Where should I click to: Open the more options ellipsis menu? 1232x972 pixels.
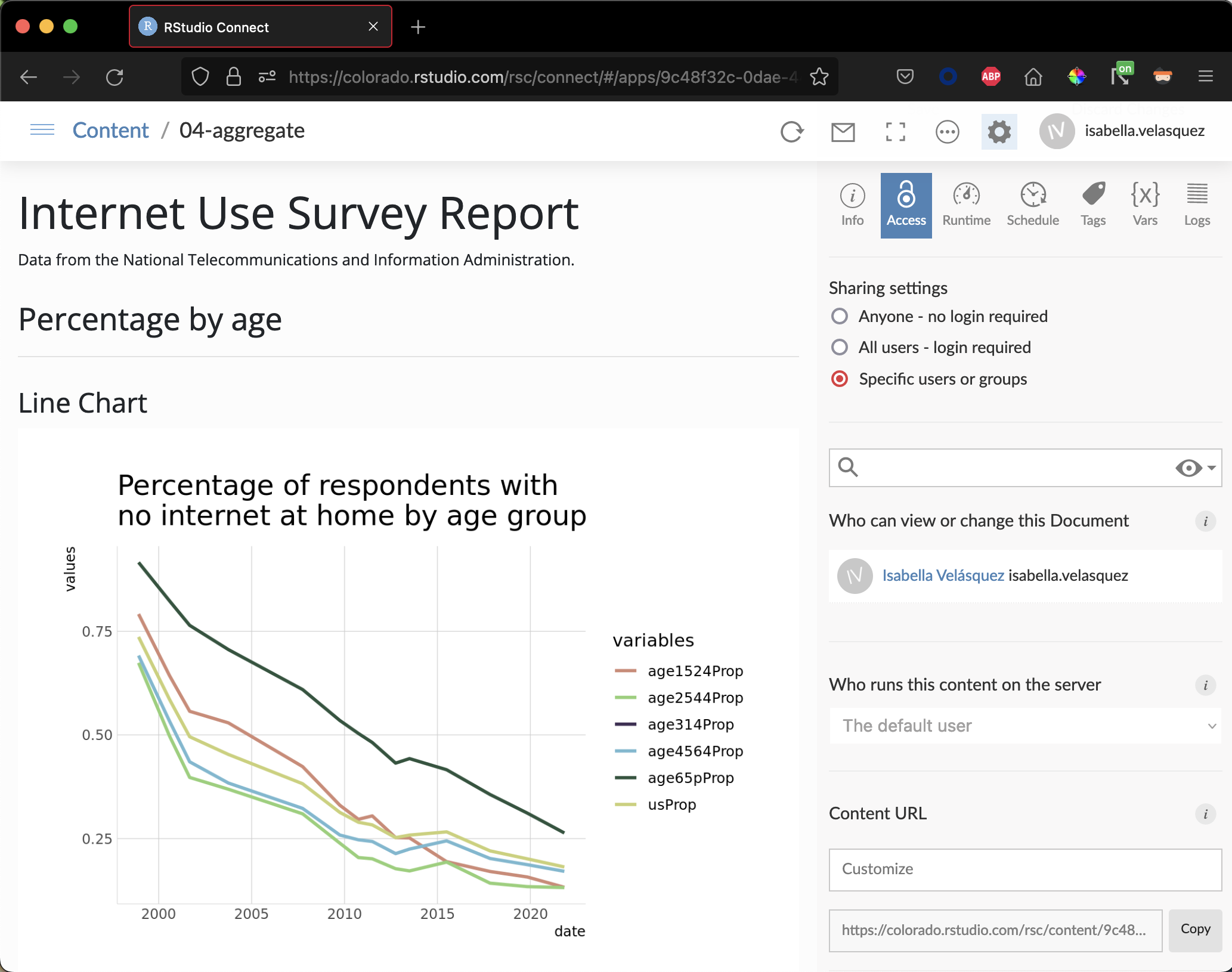tap(947, 132)
